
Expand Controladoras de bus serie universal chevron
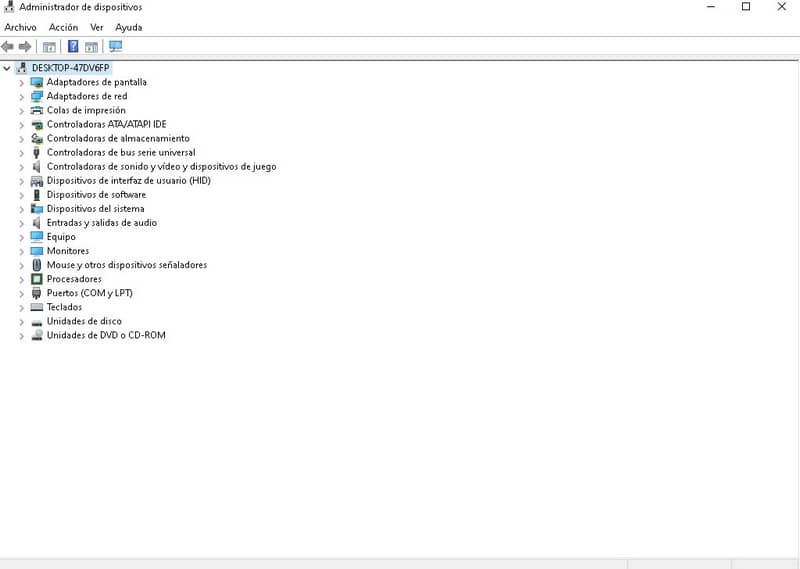click(21, 153)
